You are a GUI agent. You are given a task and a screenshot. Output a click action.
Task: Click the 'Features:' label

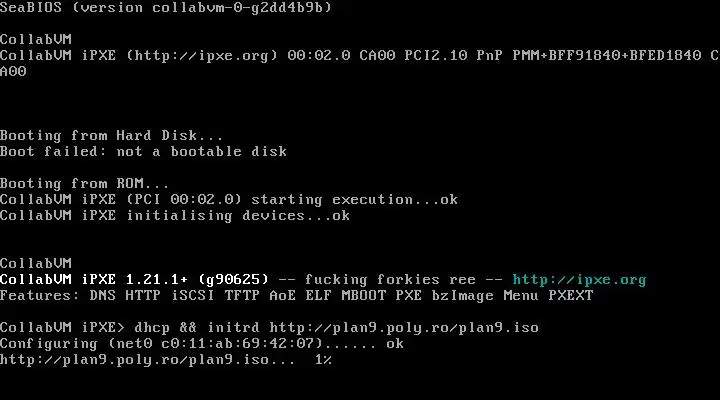39,295
